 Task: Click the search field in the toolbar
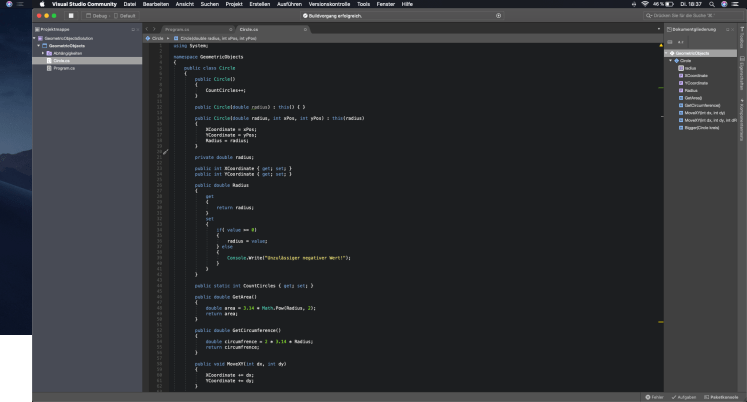[690, 16]
